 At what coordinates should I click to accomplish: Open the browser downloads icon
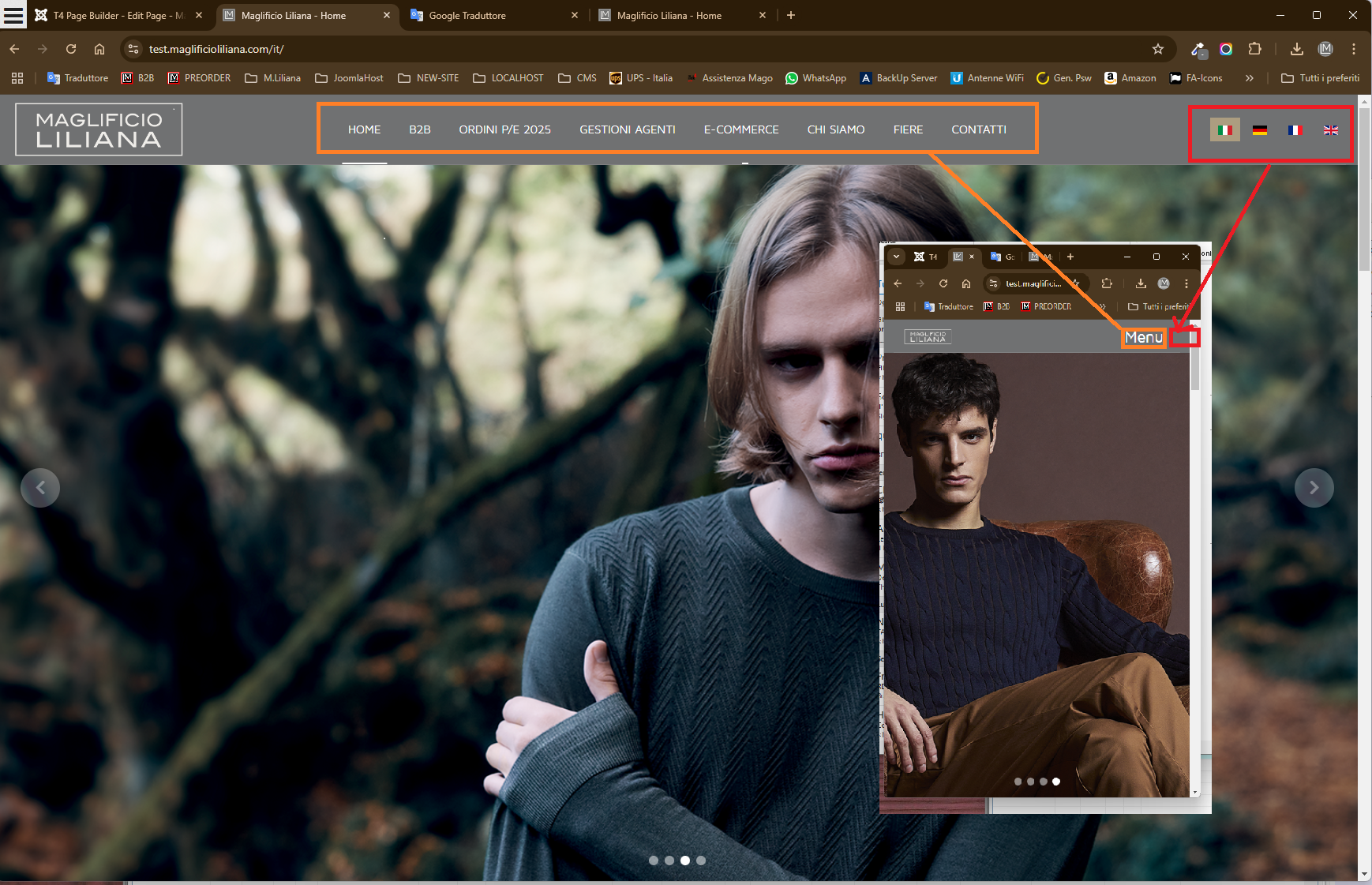(1296, 49)
